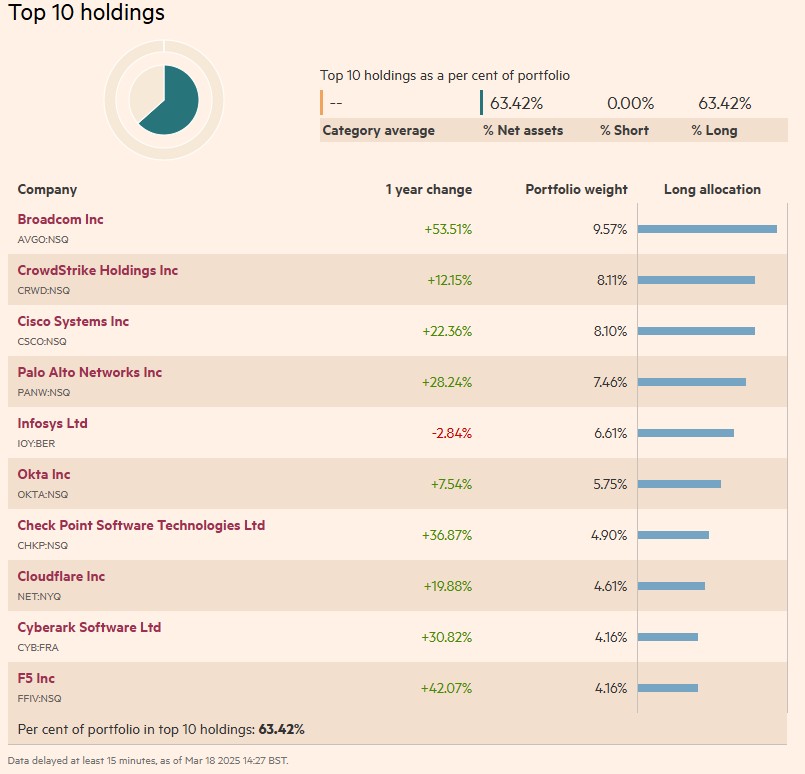805x774 pixels.
Task: Click the 'Company' column header
Action: tap(47, 189)
